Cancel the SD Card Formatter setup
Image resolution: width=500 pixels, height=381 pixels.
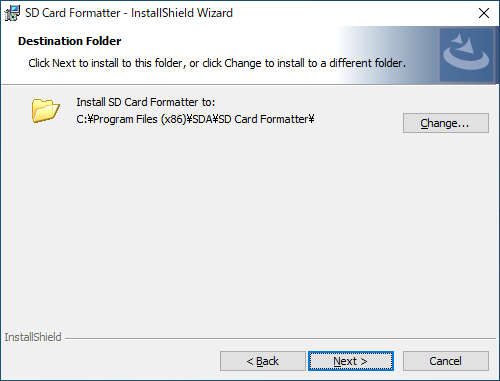point(446,361)
